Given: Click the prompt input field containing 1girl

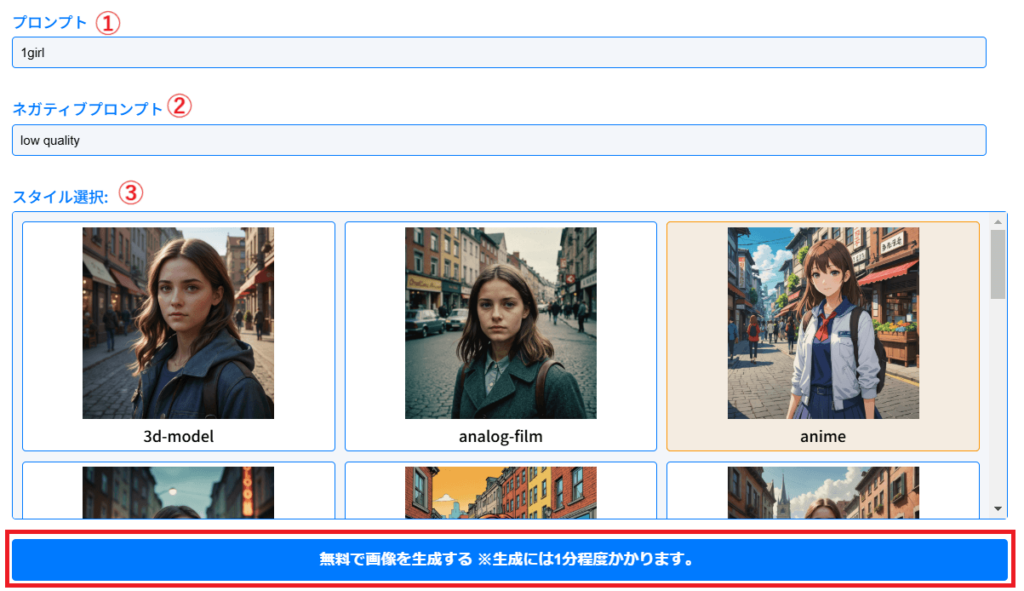Looking at the screenshot, I should click(499, 52).
